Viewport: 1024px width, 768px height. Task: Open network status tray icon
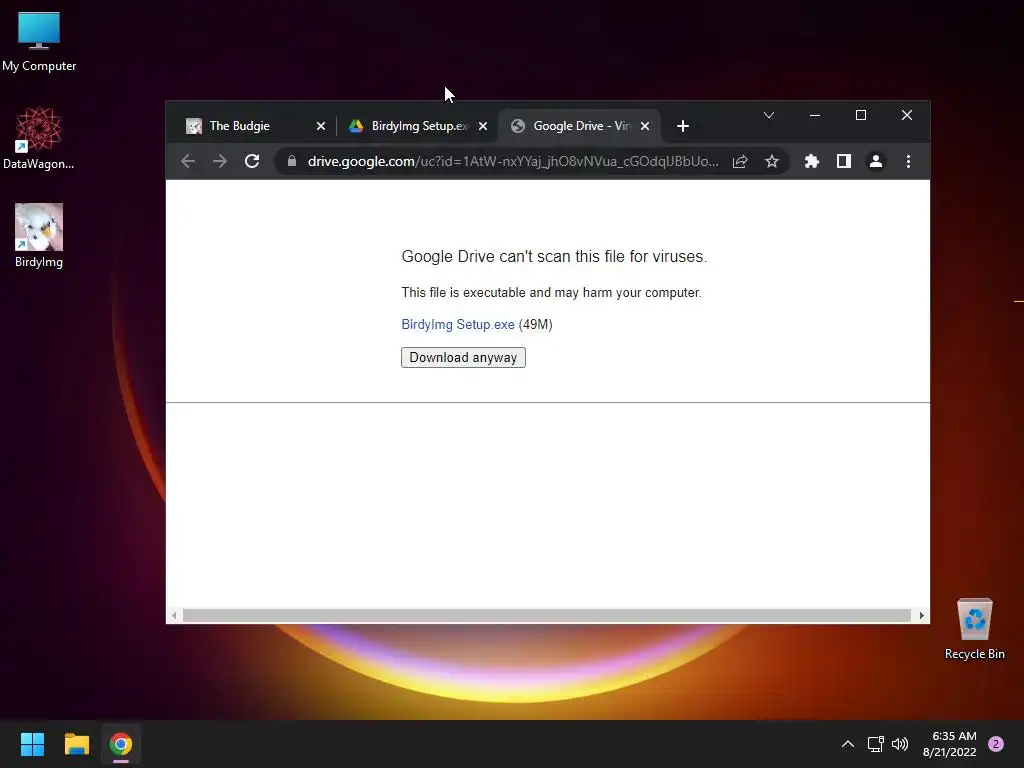coord(875,744)
